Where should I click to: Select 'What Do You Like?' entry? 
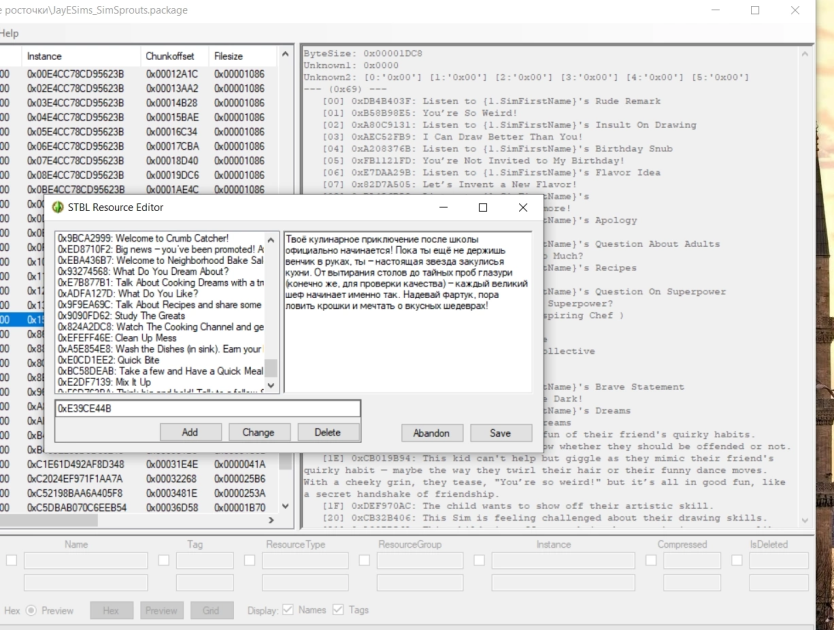coord(161,294)
